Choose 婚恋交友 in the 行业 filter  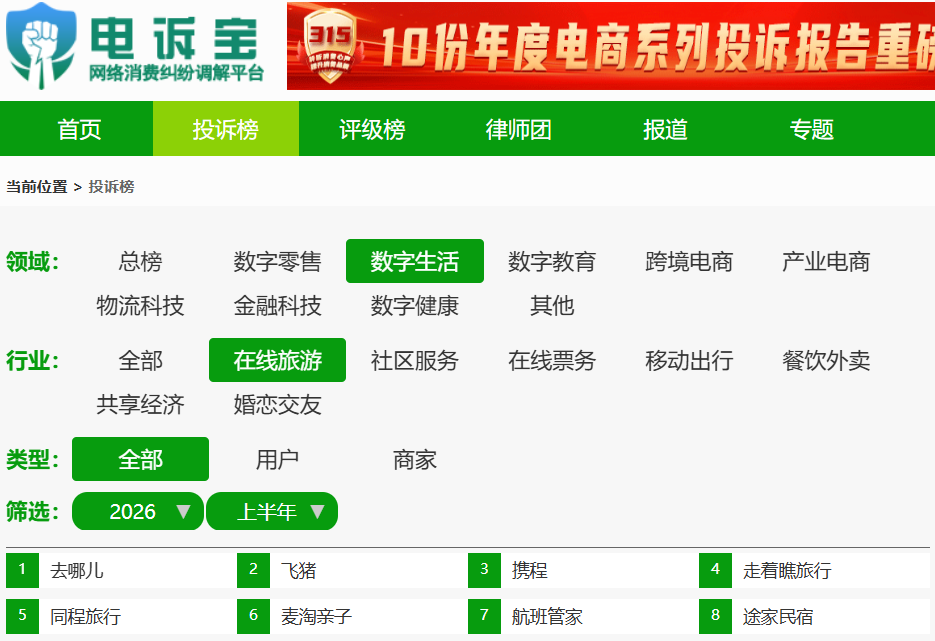click(277, 404)
